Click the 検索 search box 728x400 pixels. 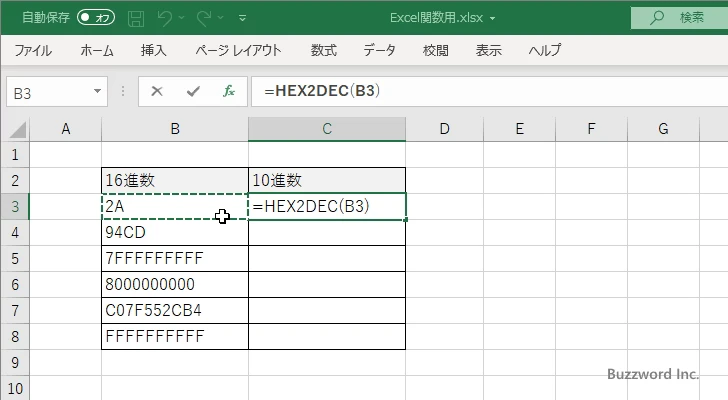(679, 18)
